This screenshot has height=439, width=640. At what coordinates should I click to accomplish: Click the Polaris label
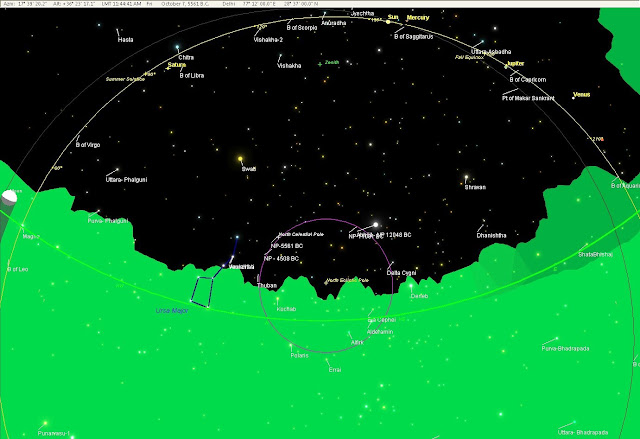pyautogui.click(x=300, y=355)
